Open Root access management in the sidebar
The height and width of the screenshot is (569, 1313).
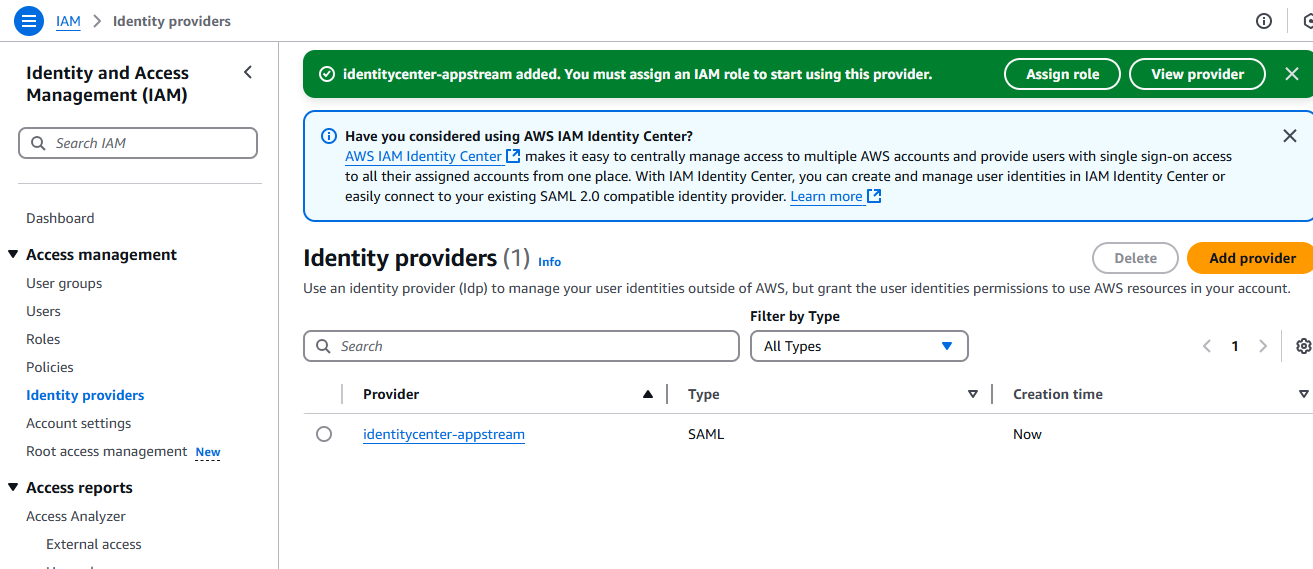pyautogui.click(x=106, y=451)
